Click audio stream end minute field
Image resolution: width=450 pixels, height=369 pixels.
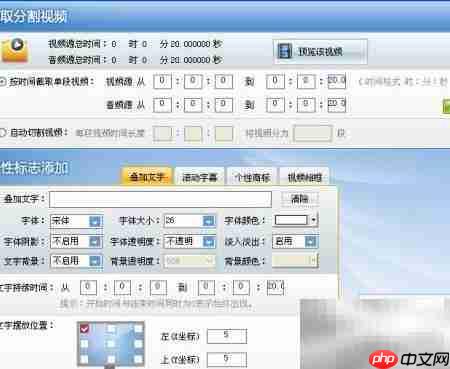click(x=306, y=105)
